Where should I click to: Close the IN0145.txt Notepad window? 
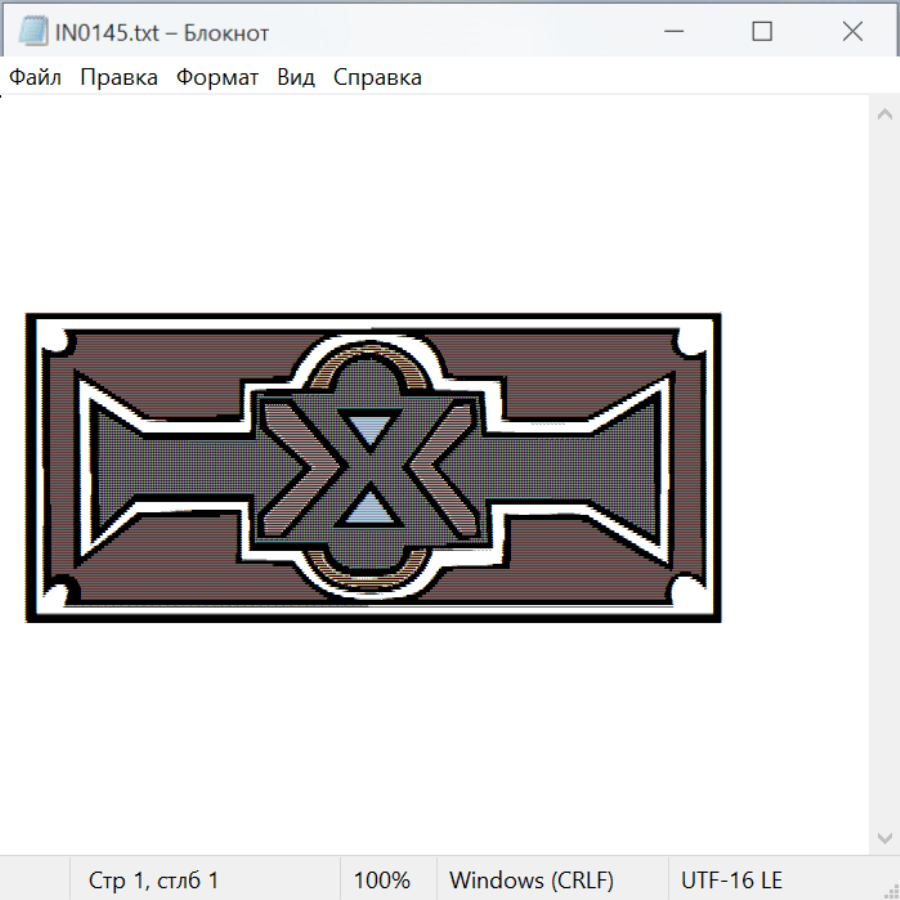pos(852,32)
